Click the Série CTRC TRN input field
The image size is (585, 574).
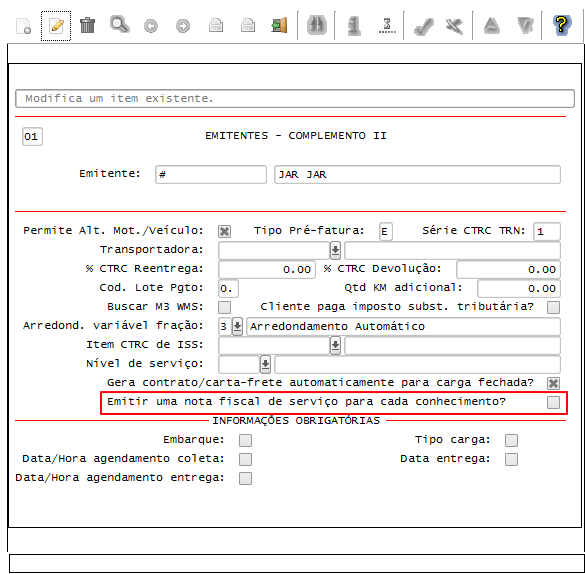point(547,232)
